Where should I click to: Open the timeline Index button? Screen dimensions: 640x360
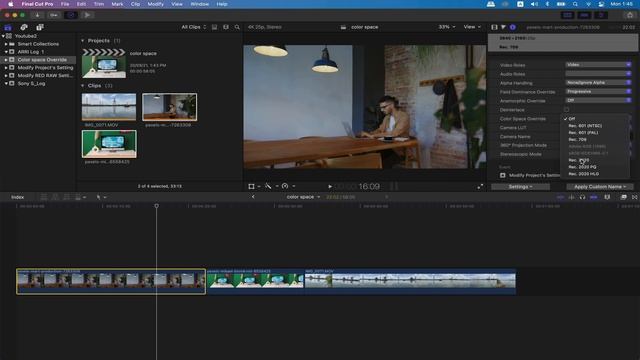[18, 197]
